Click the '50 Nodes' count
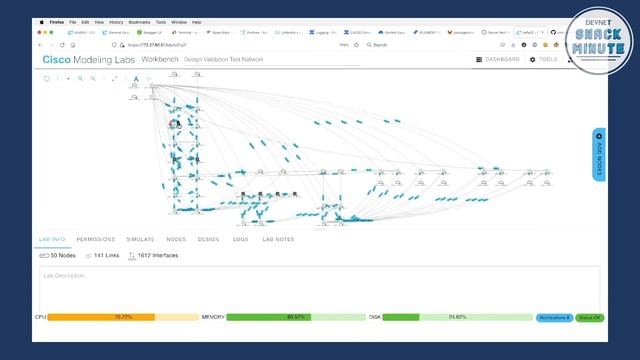Image resolution: width=640 pixels, height=360 pixels. [63, 256]
